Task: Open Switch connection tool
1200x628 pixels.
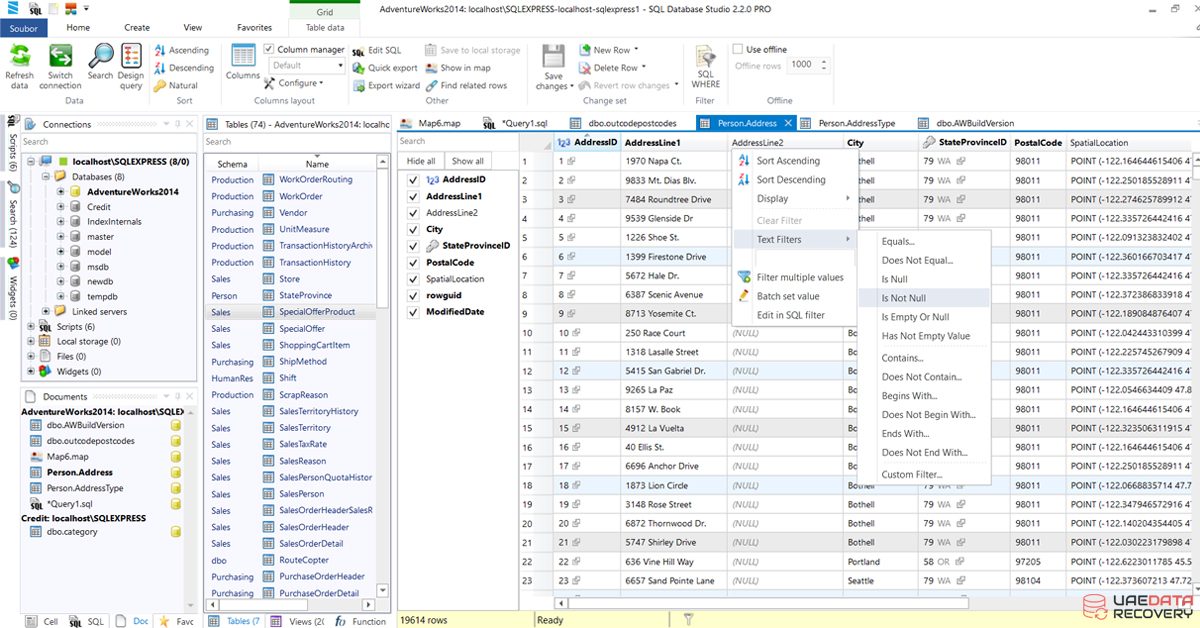Action: click(60, 57)
